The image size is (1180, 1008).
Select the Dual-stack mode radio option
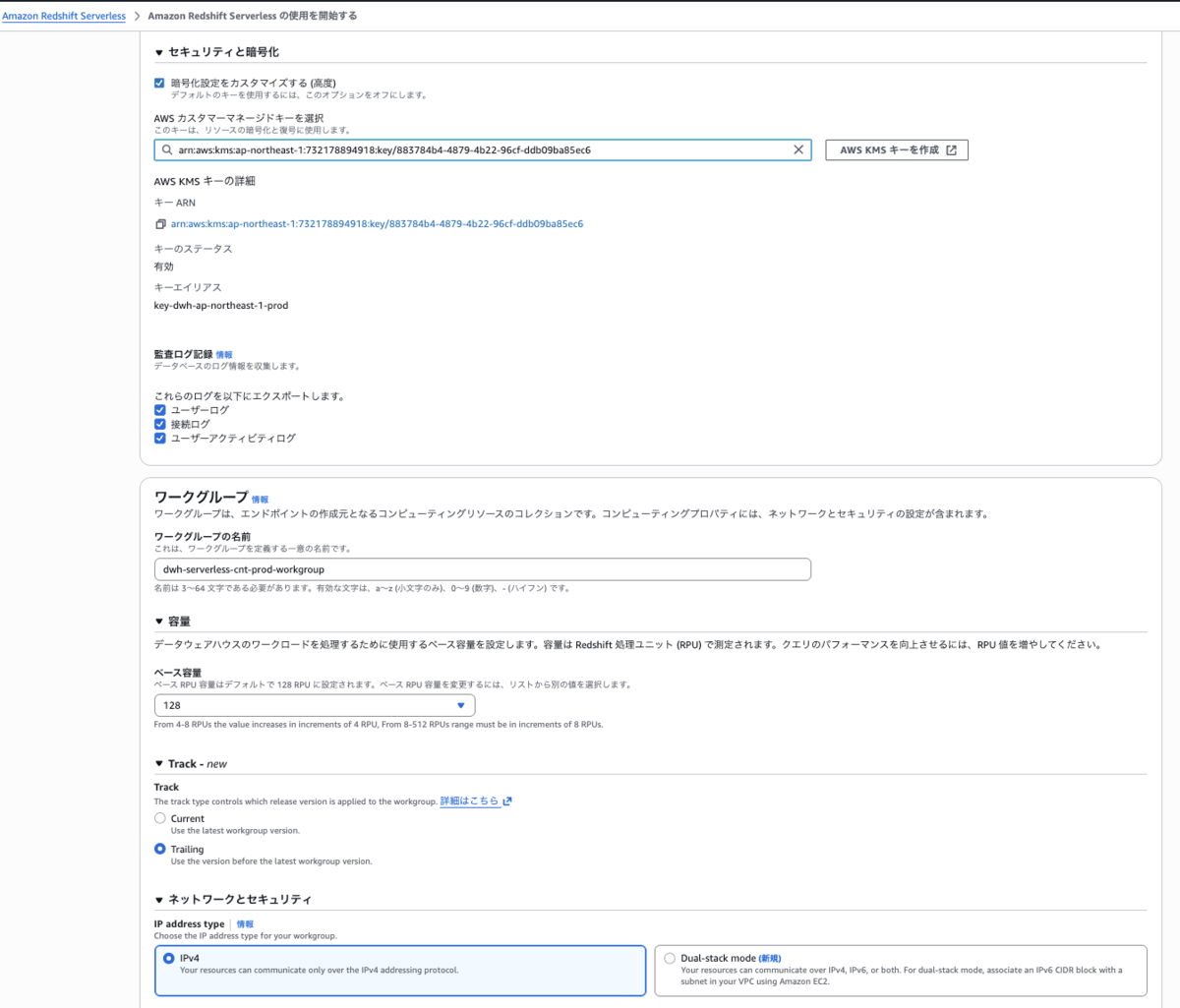(670, 958)
